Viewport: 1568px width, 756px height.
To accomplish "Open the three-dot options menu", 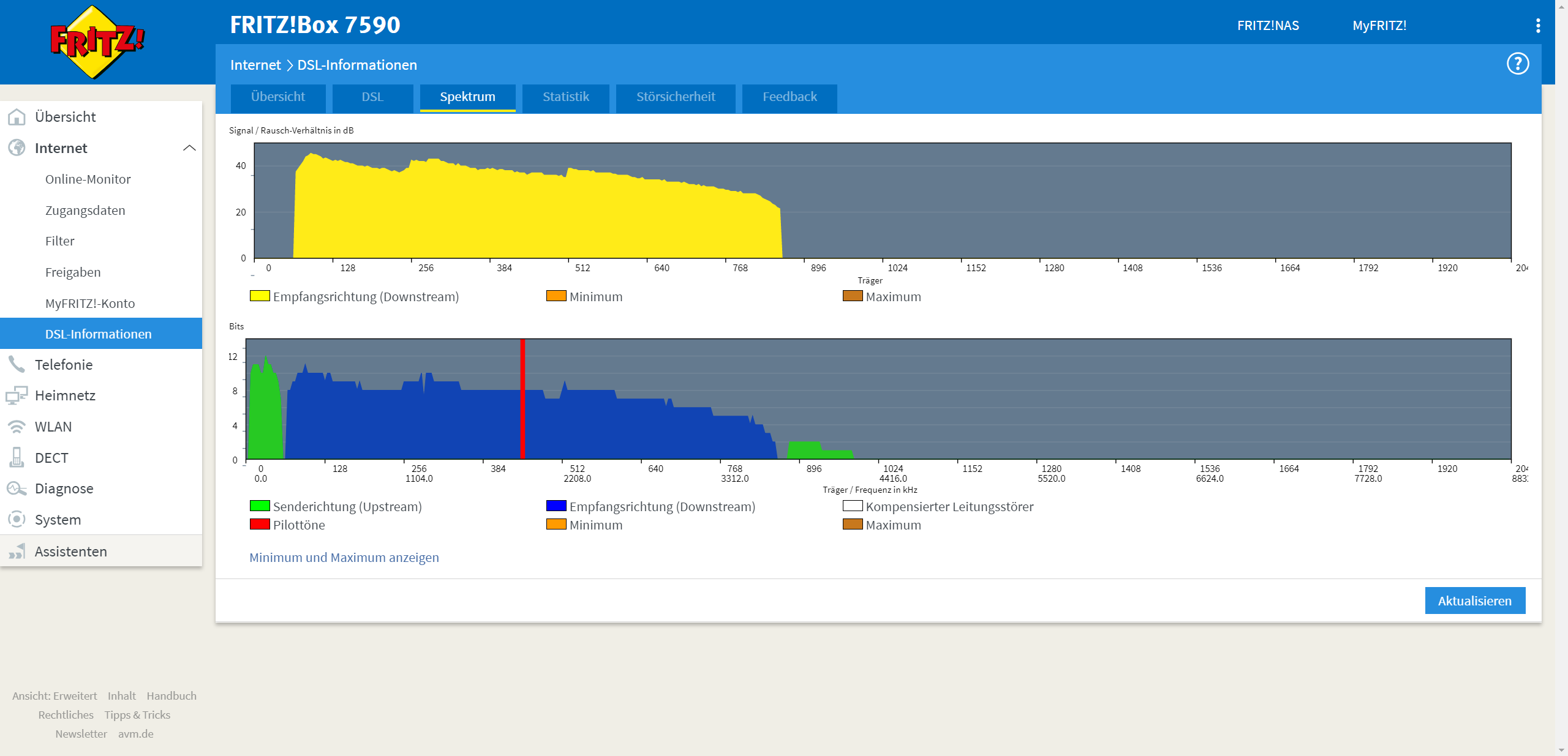I will (1537, 26).
